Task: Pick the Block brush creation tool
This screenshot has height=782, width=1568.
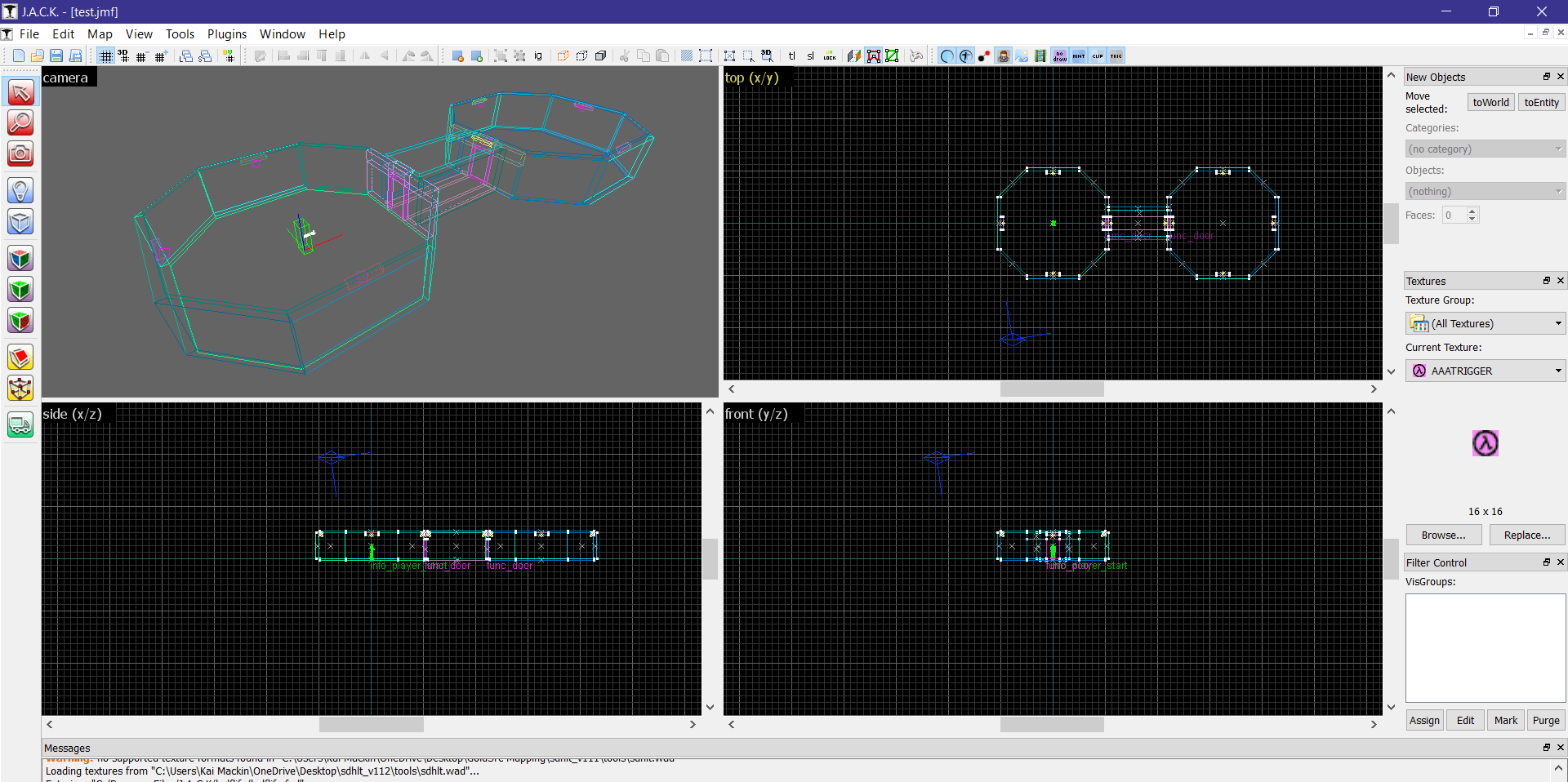Action: click(x=20, y=221)
